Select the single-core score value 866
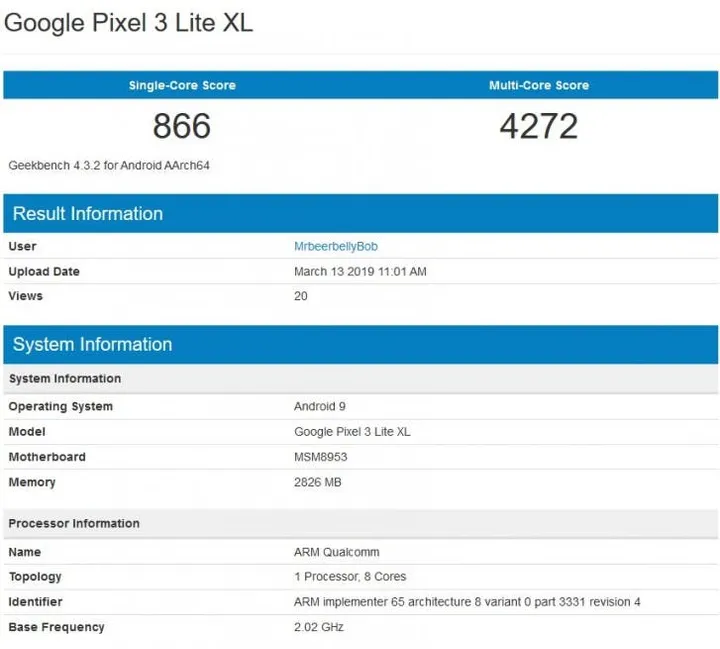Image resolution: width=720 pixels, height=649 pixels. pos(182,126)
